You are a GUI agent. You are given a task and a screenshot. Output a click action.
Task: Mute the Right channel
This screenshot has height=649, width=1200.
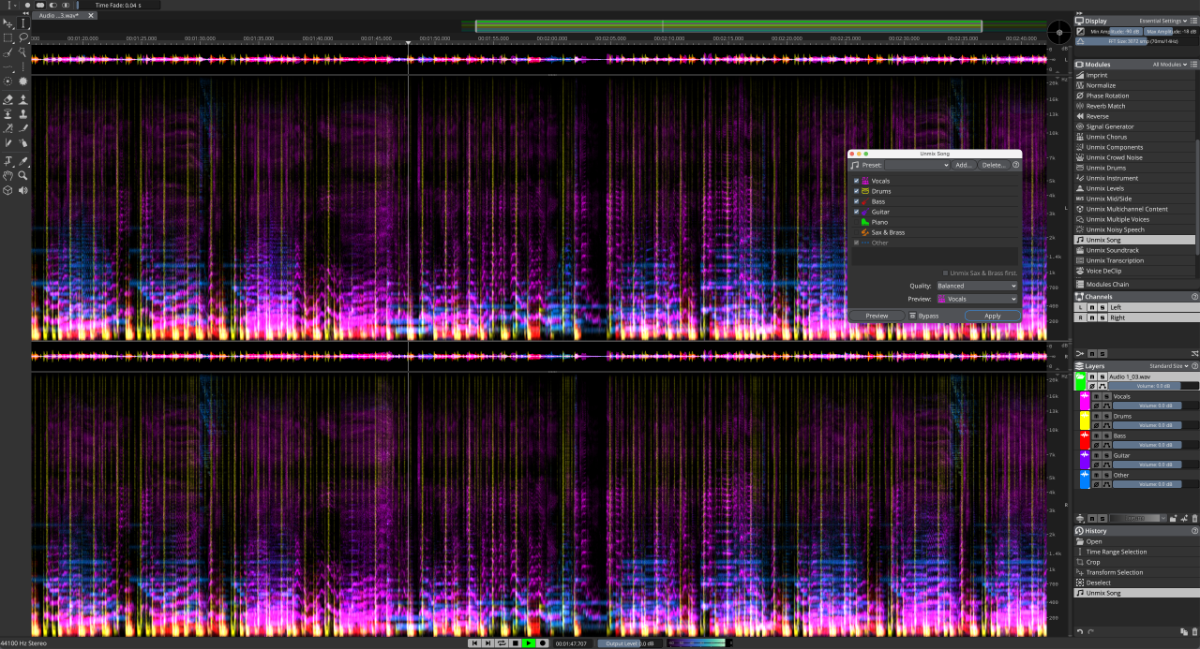tap(1092, 318)
